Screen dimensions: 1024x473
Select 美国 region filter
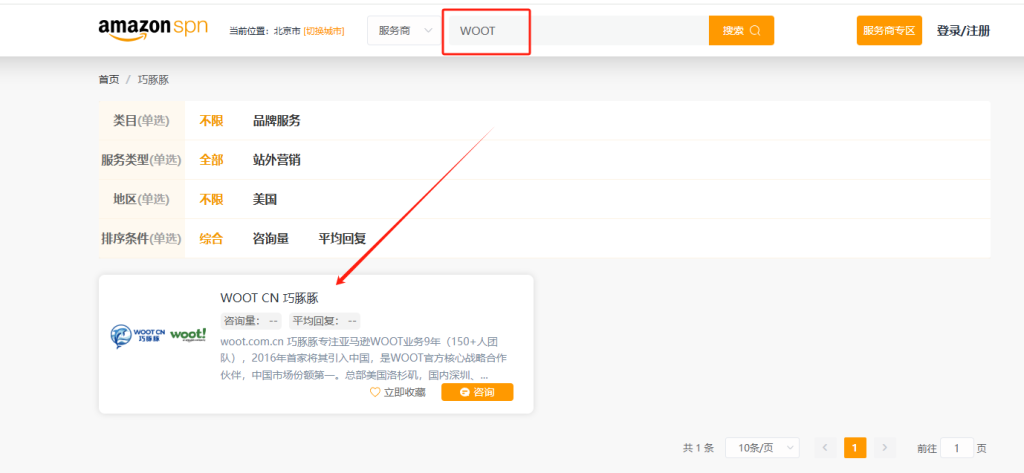tap(264, 199)
